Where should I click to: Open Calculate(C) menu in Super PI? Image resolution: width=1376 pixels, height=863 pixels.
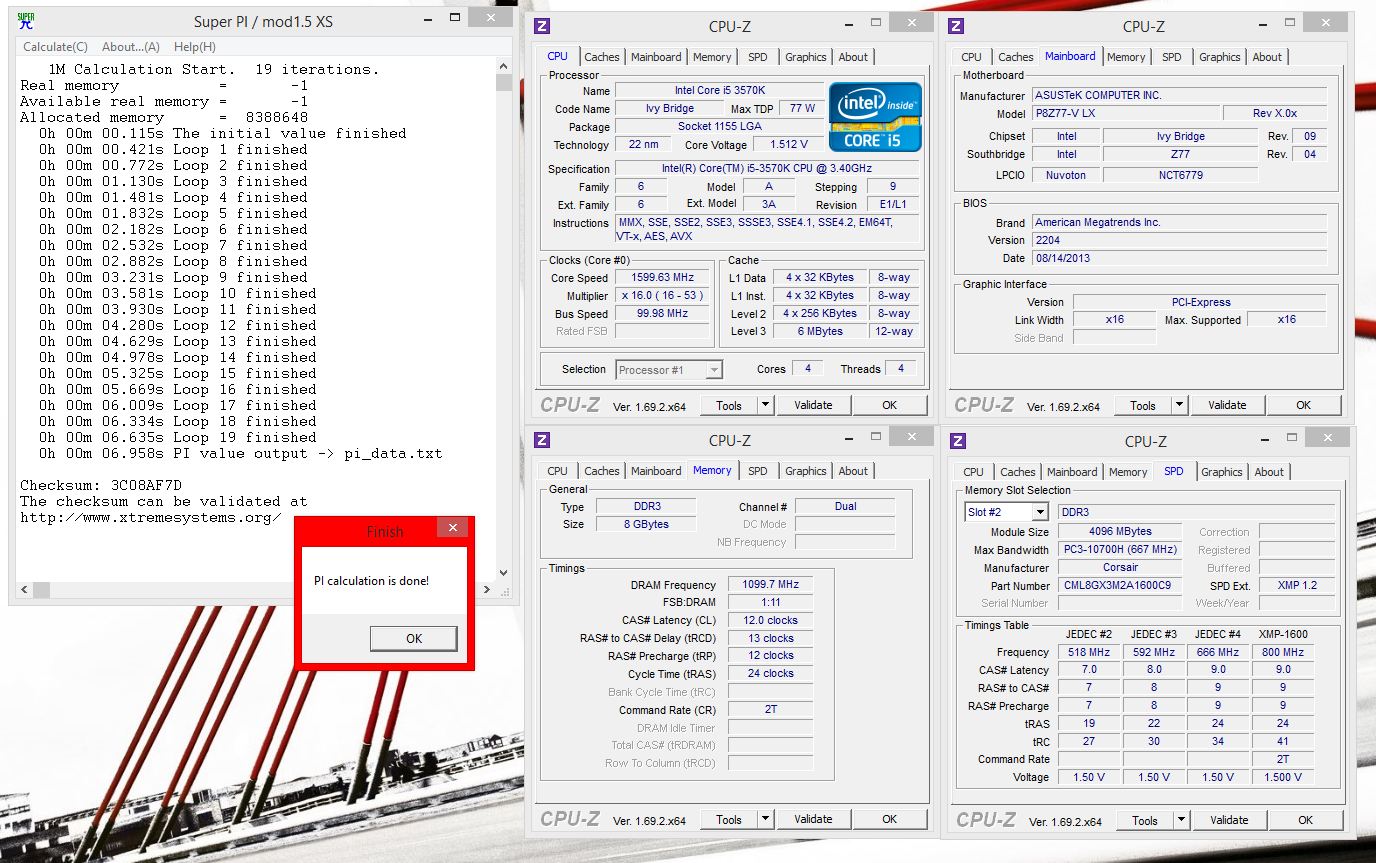(55, 47)
